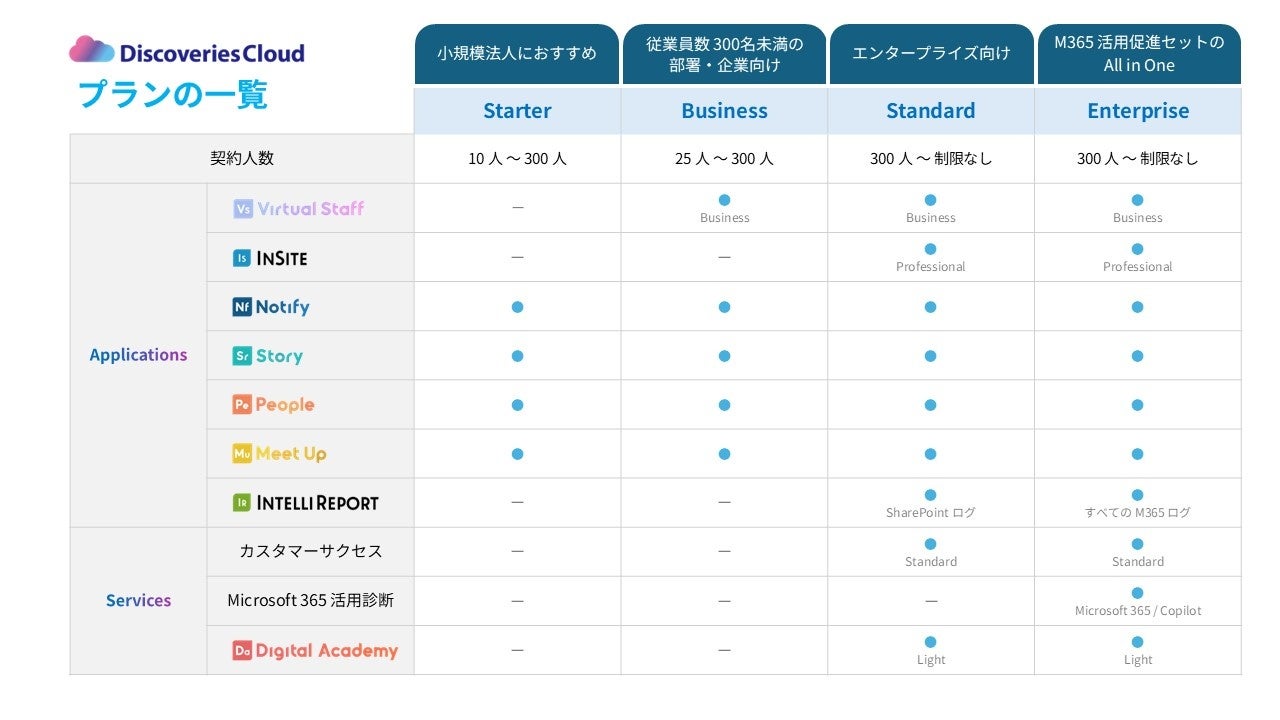Click the Digital Academy Da icon
The width and height of the screenshot is (1280, 720).
[x=242, y=651]
